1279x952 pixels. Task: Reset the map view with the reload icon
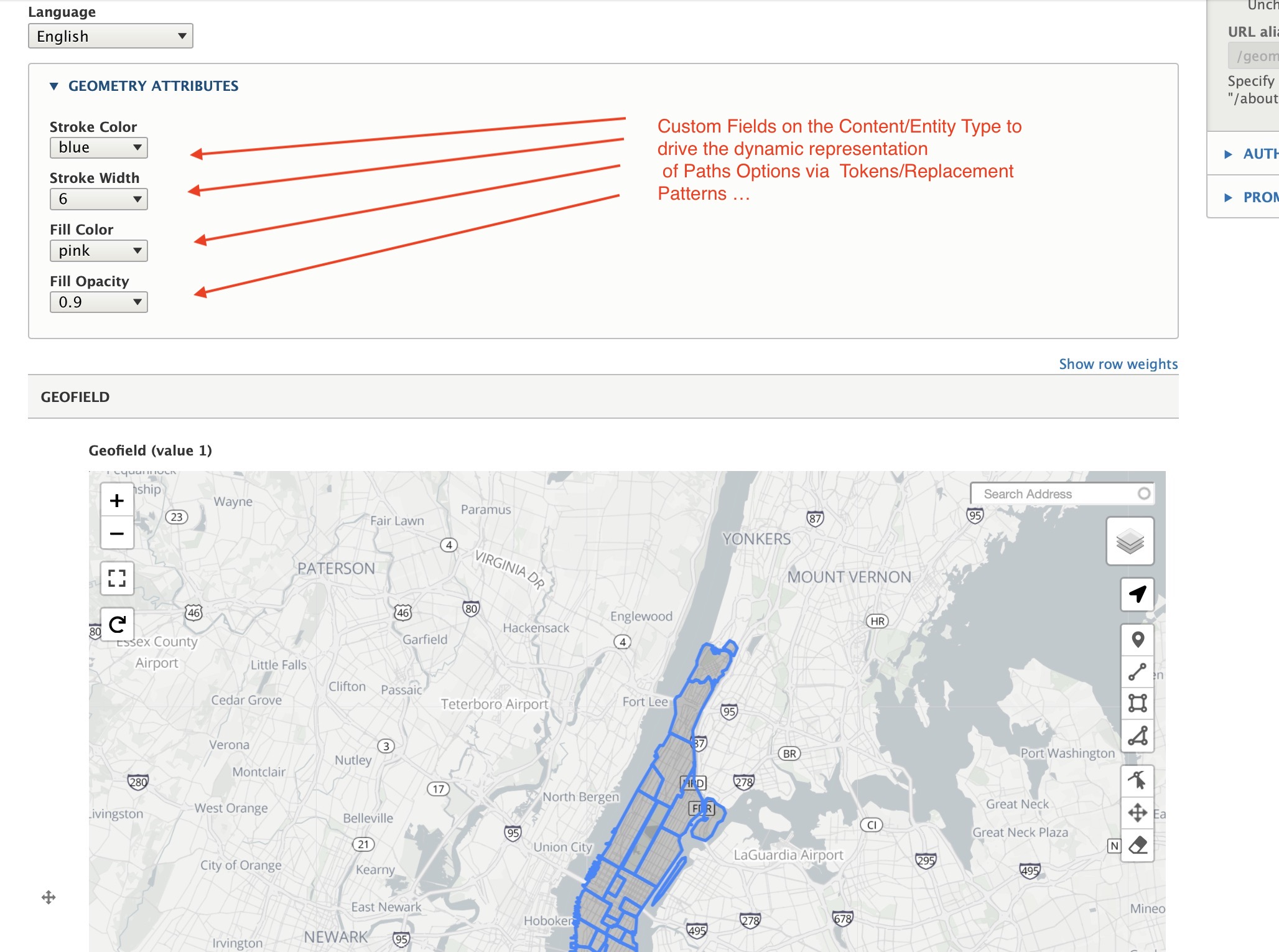pos(117,623)
